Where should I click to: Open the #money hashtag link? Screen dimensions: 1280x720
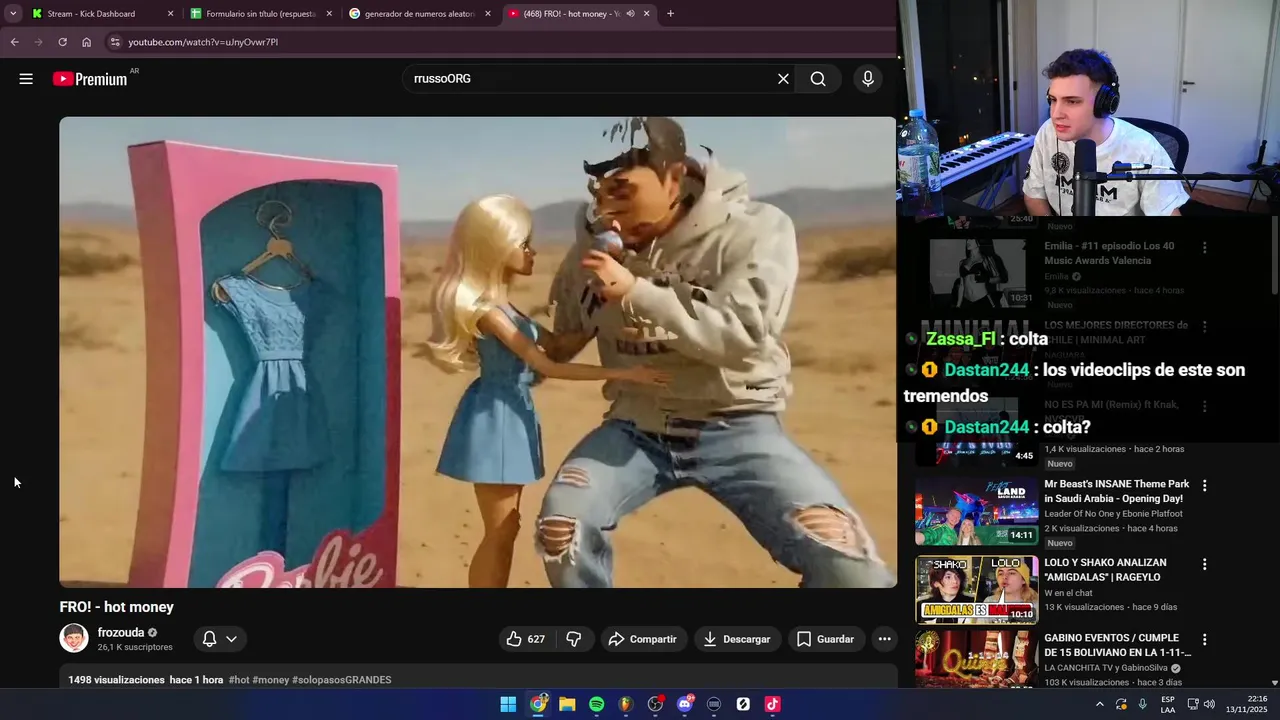270,680
